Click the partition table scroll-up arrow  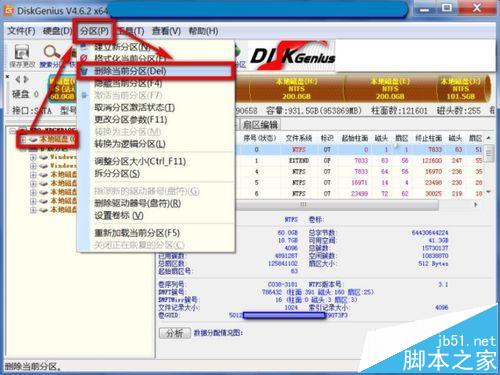click(x=489, y=138)
